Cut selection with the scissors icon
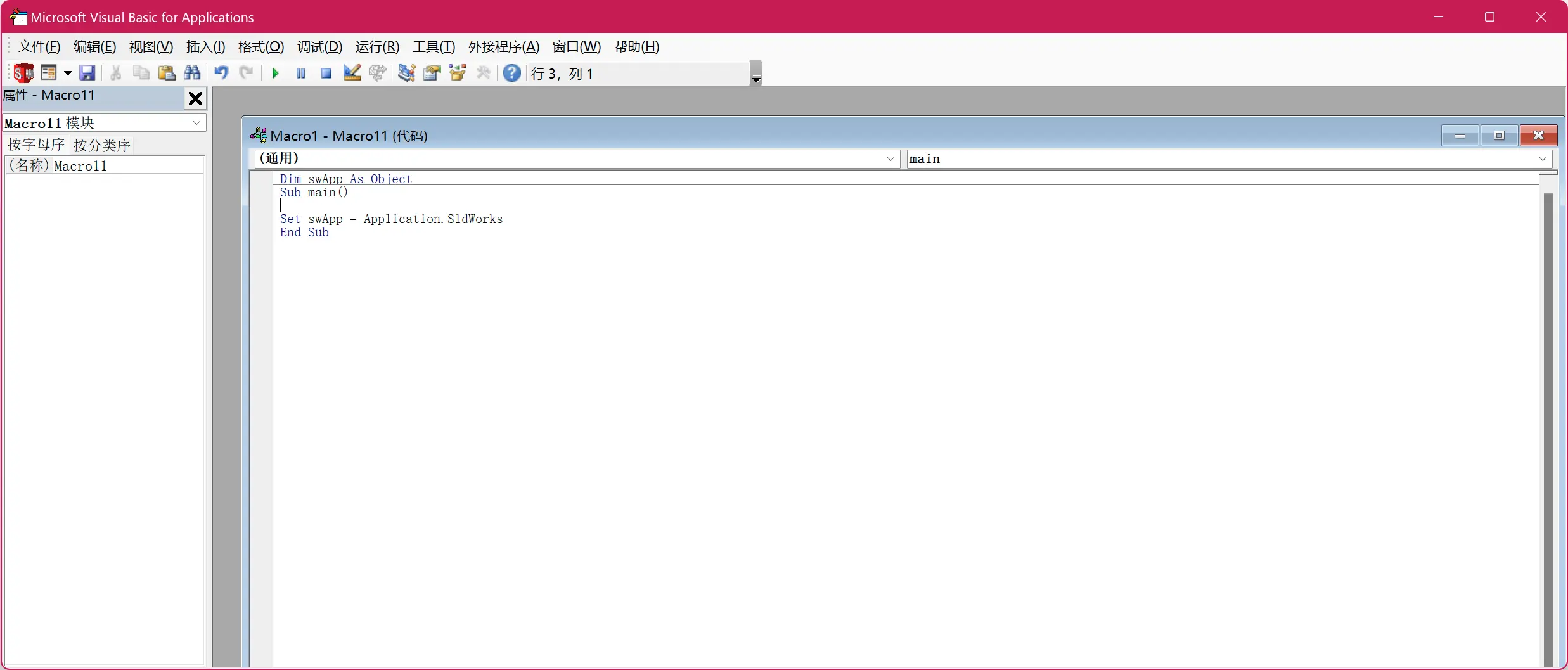This screenshot has height=670, width=1568. [x=116, y=74]
